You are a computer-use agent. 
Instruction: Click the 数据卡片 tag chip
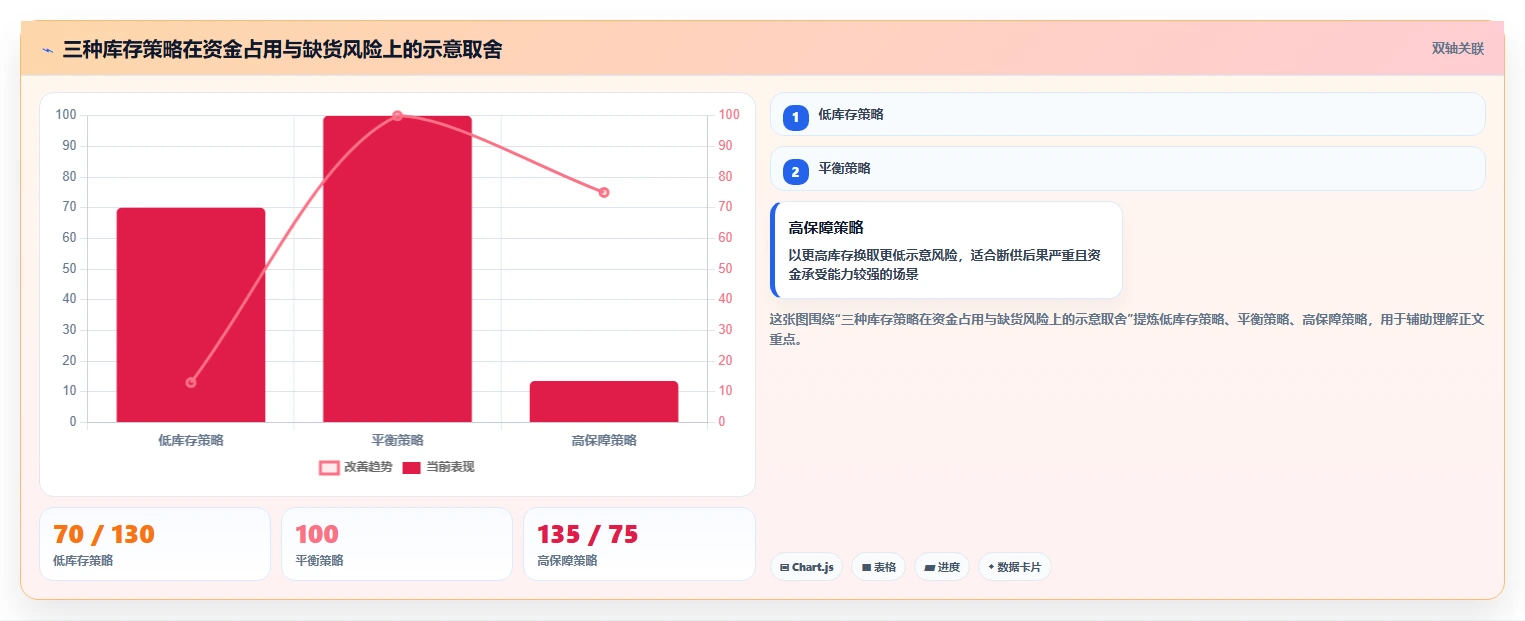coord(1014,567)
